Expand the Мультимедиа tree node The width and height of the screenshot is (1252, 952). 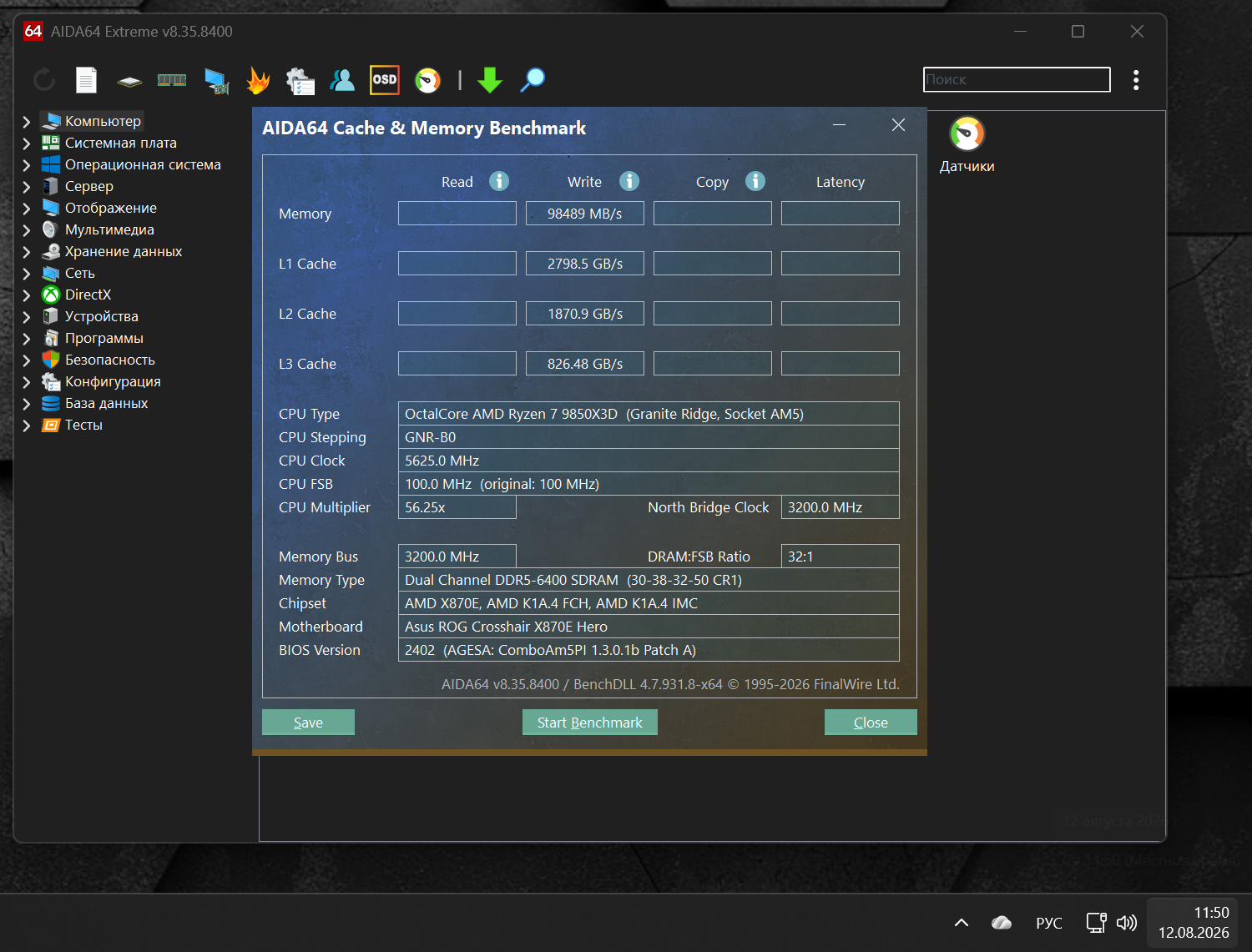coord(27,229)
